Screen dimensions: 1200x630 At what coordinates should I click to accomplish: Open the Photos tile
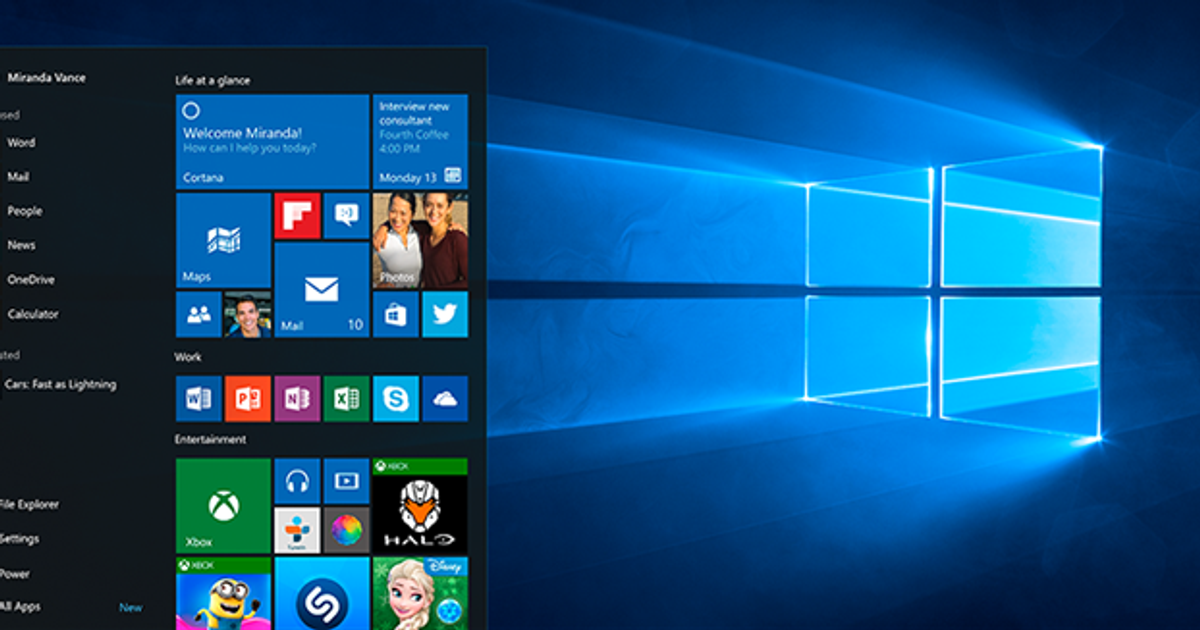[x=420, y=240]
